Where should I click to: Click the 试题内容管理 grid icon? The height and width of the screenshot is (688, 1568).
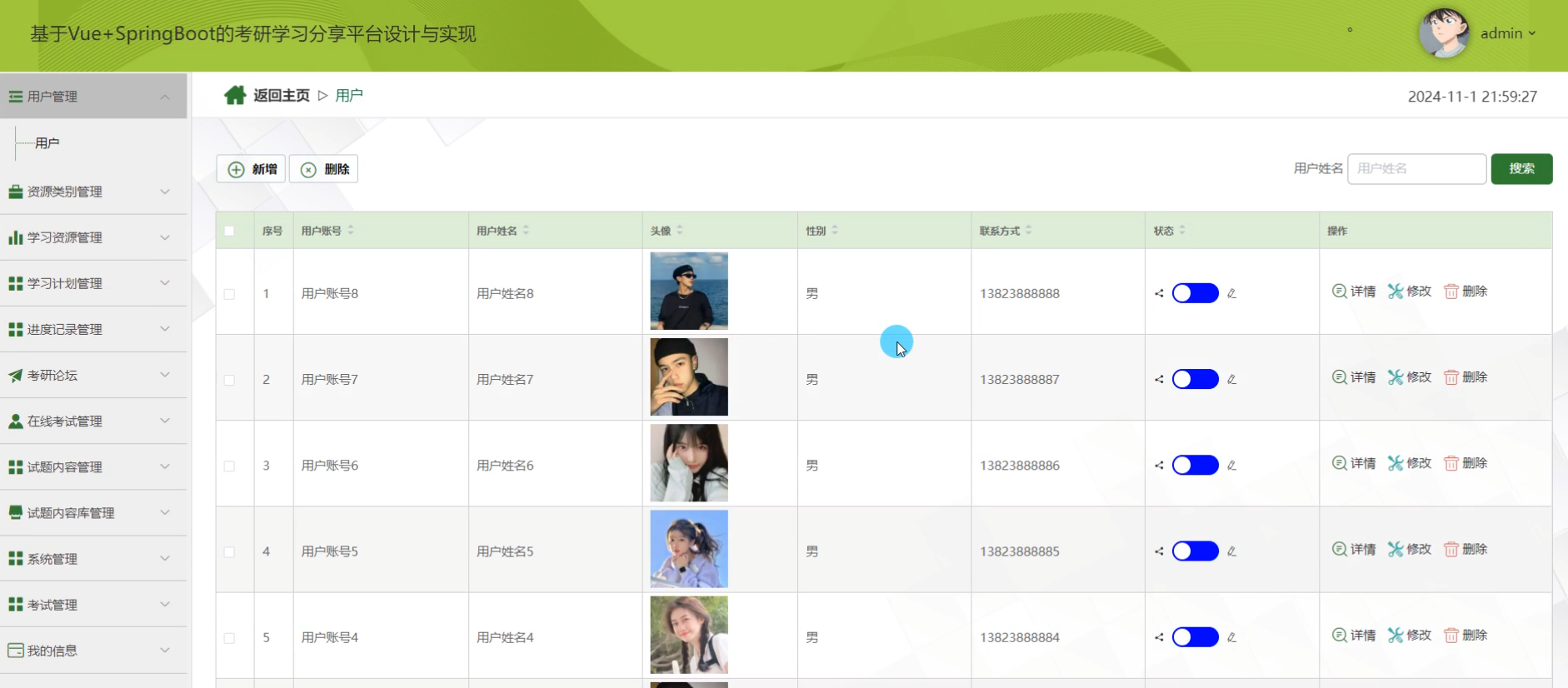(16, 467)
